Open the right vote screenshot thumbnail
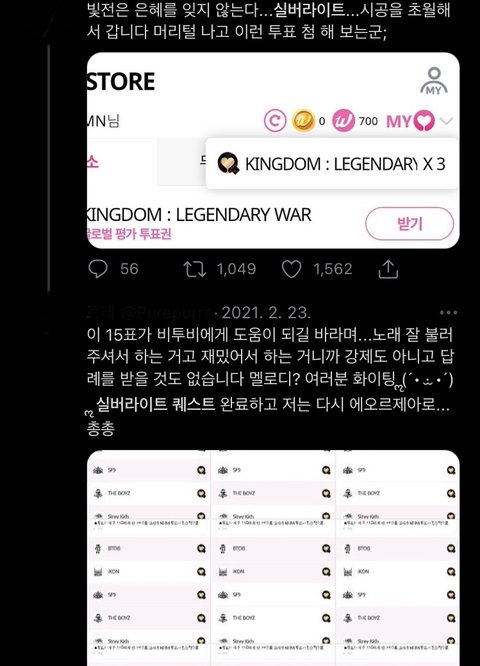 (x=398, y=558)
